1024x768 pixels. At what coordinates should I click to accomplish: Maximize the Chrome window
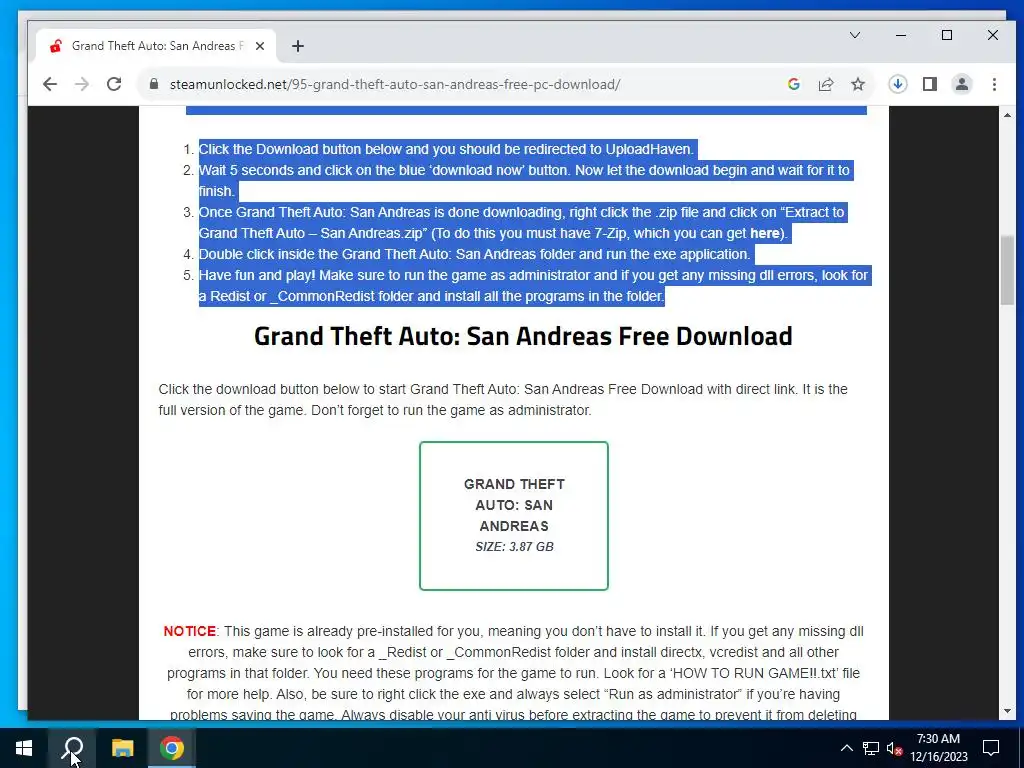pyautogui.click(x=947, y=35)
